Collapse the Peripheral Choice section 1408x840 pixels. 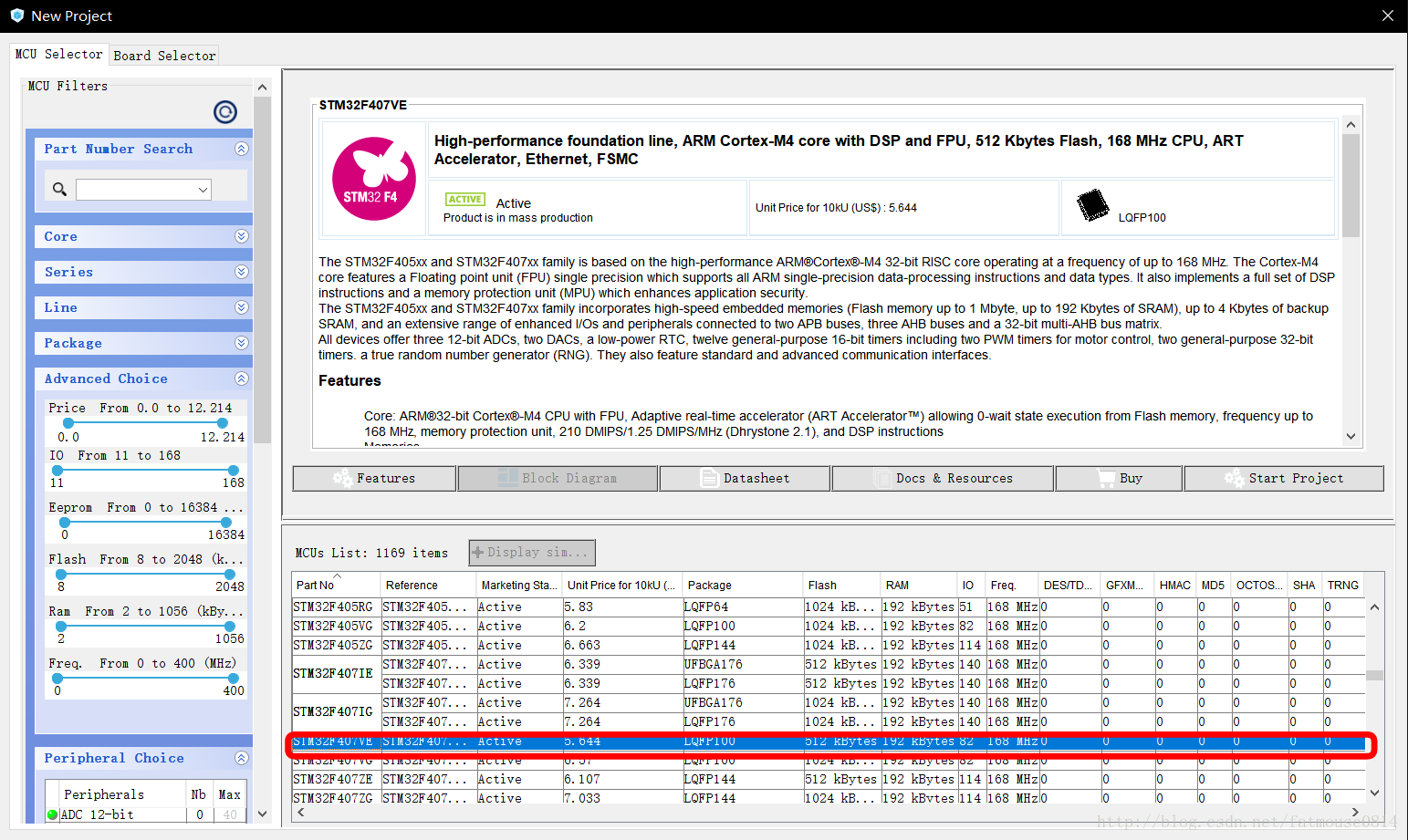pos(241,758)
